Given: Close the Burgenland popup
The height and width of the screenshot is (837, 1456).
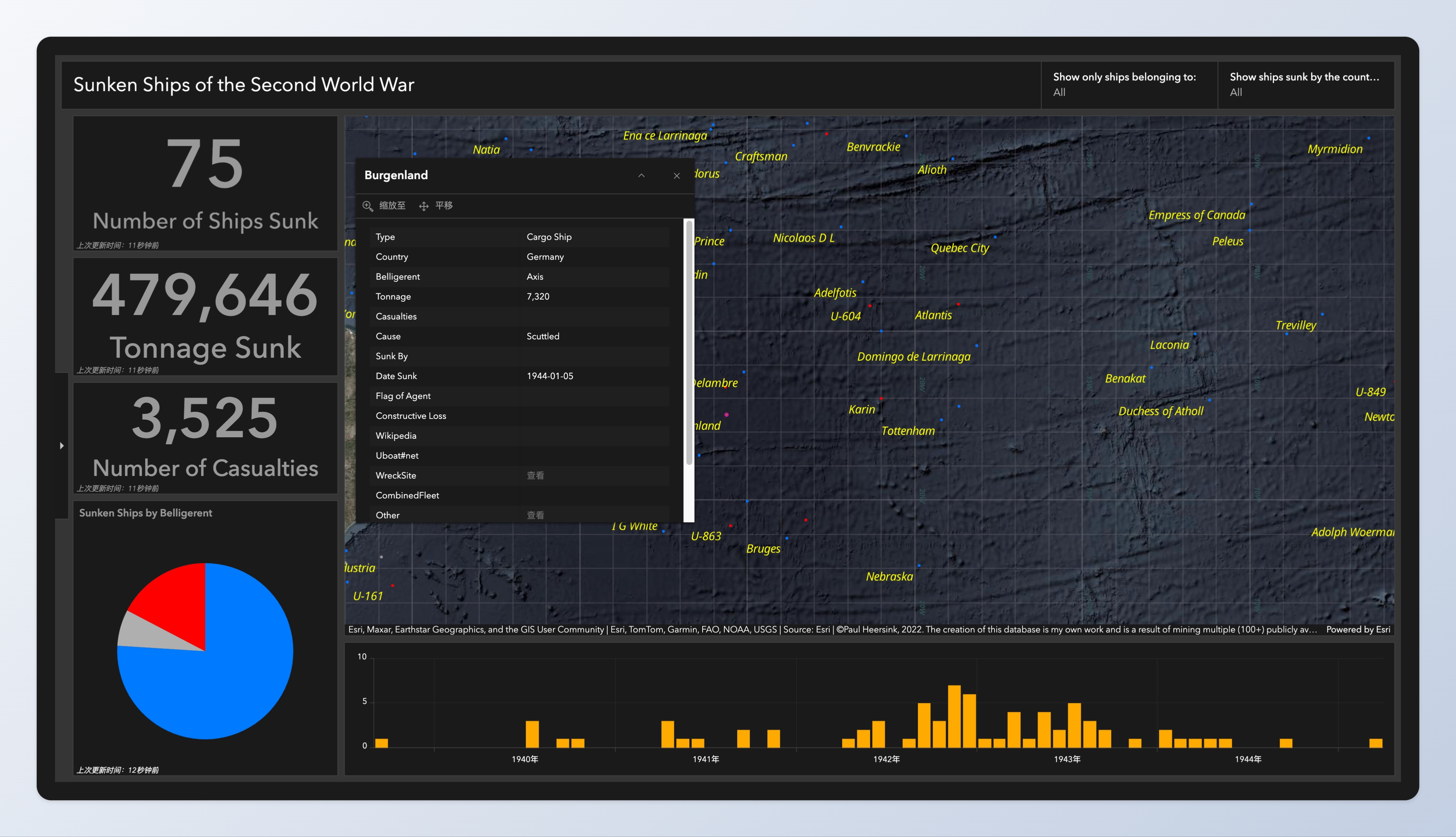Looking at the screenshot, I should (x=676, y=175).
